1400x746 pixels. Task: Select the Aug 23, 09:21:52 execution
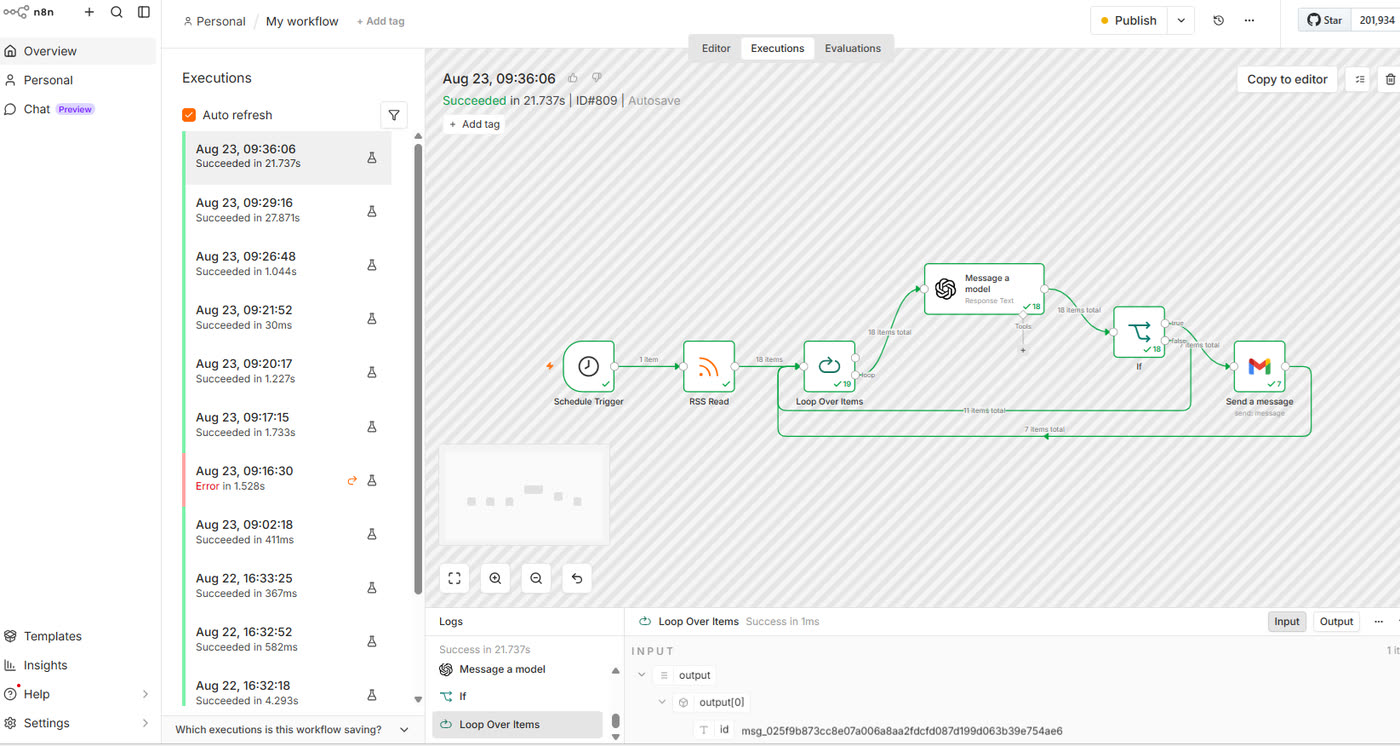(x=287, y=318)
